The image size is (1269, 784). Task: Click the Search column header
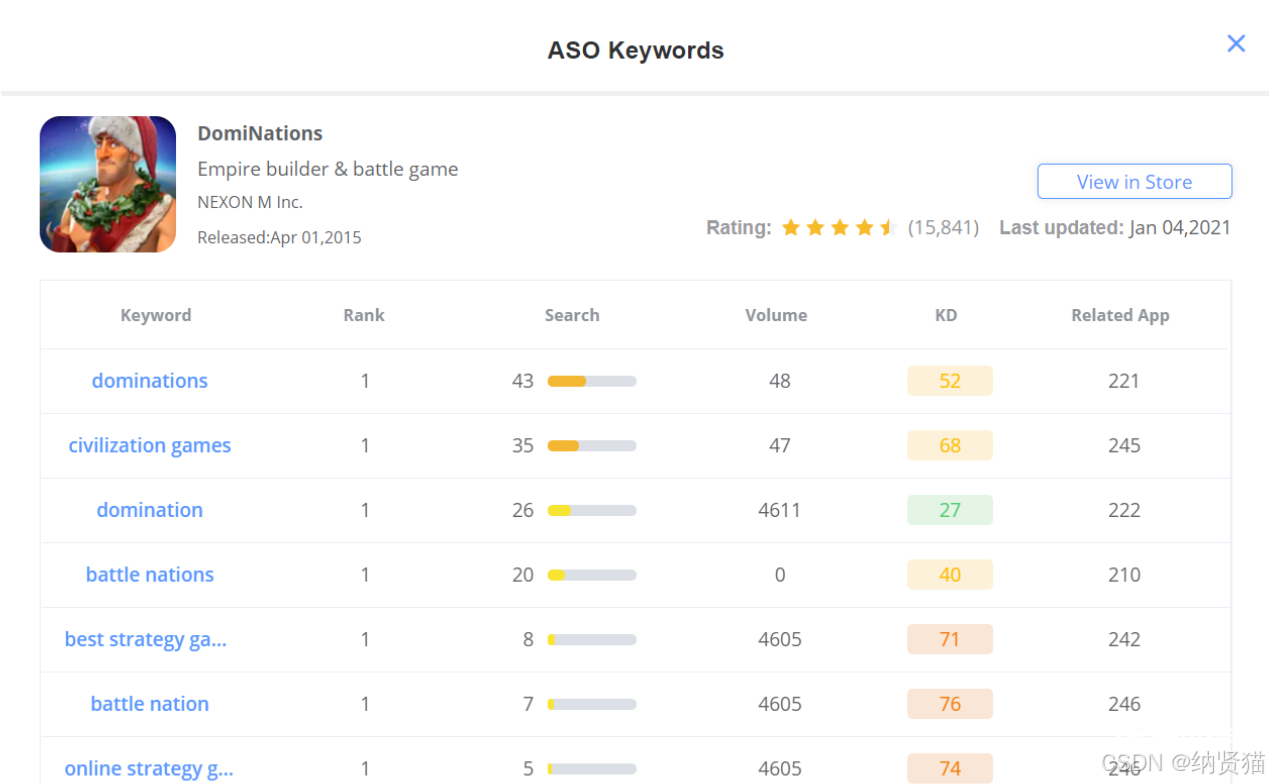click(x=572, y=315)
